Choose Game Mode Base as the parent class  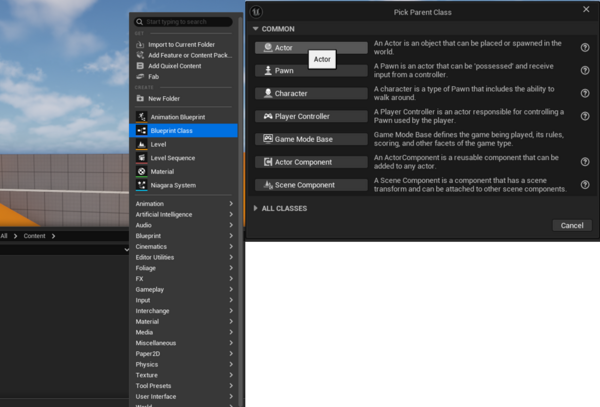tap(311, 139)
